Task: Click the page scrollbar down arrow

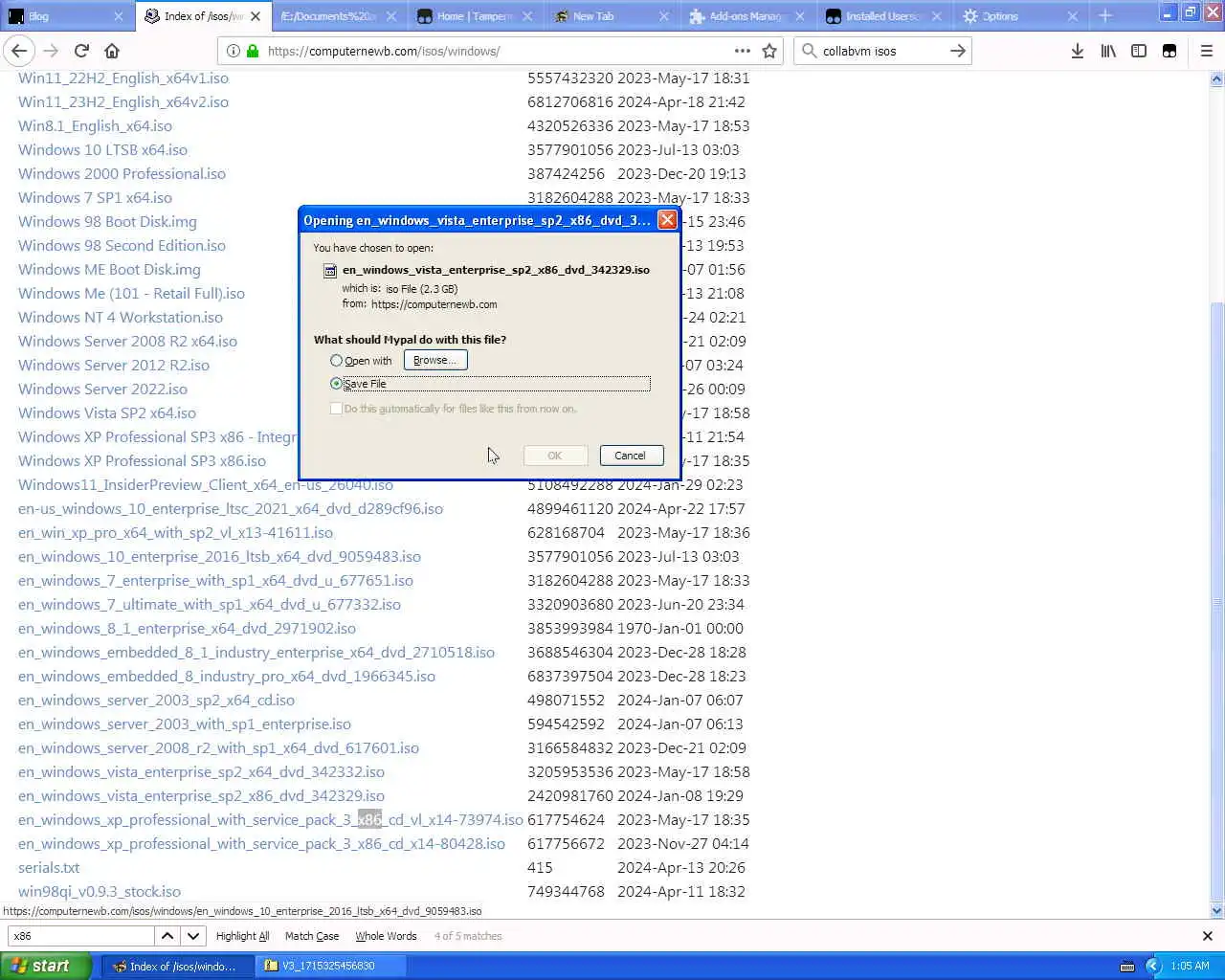Action: point(1216,911)
